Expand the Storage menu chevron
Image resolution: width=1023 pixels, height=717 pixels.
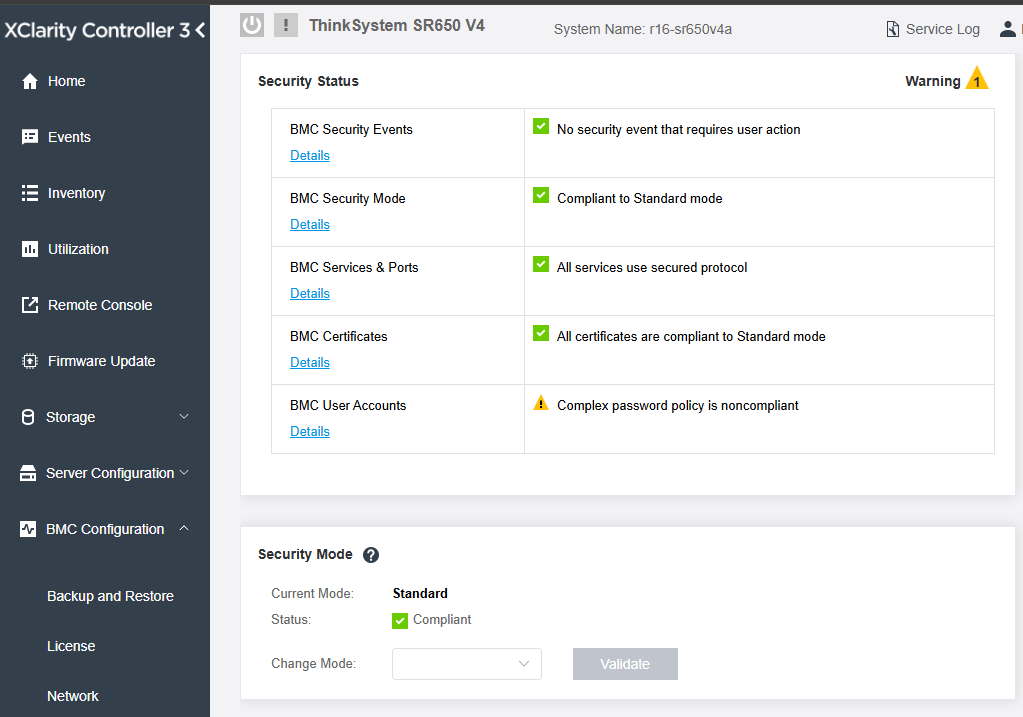pyautogui.click(x=184, y=416)
